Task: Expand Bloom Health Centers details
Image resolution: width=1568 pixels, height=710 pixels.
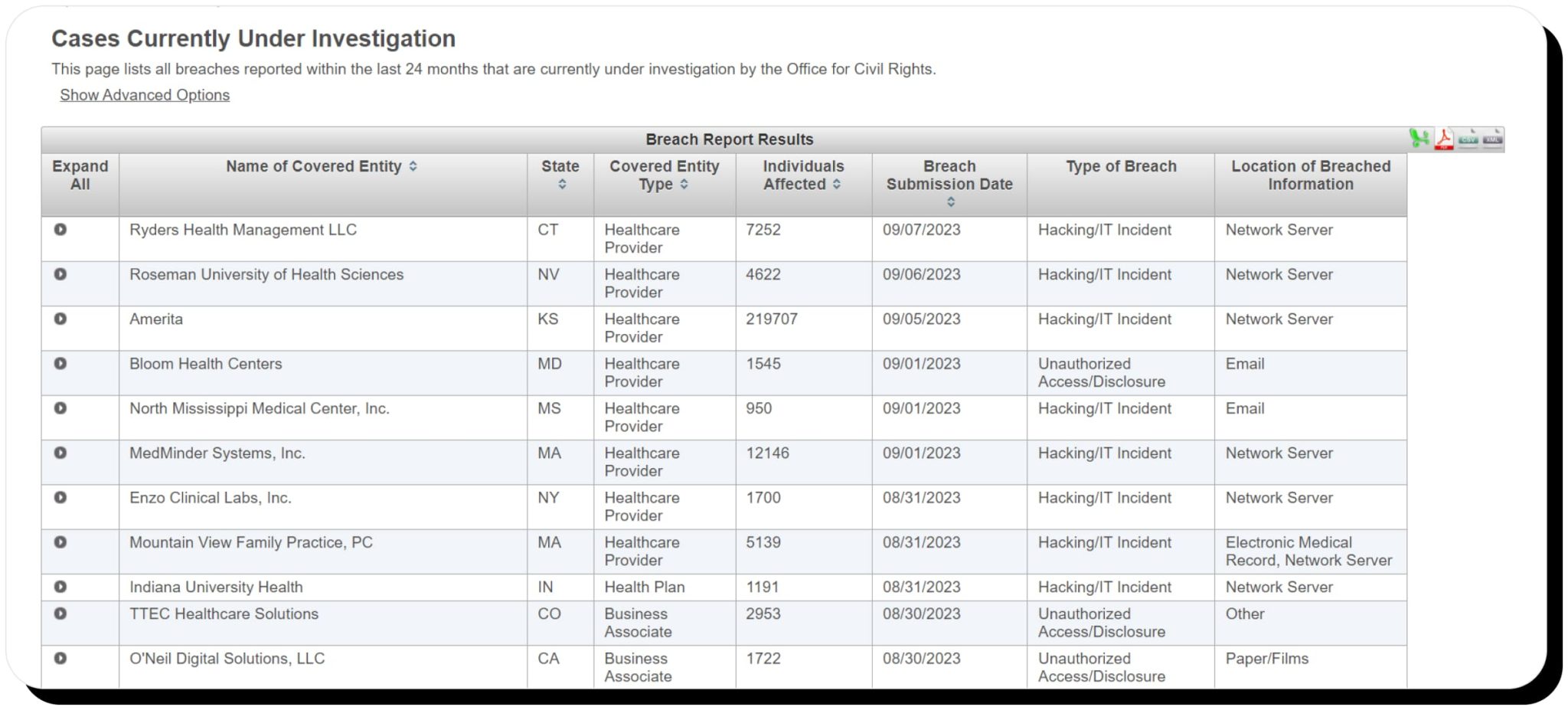Action: (60, 364)
